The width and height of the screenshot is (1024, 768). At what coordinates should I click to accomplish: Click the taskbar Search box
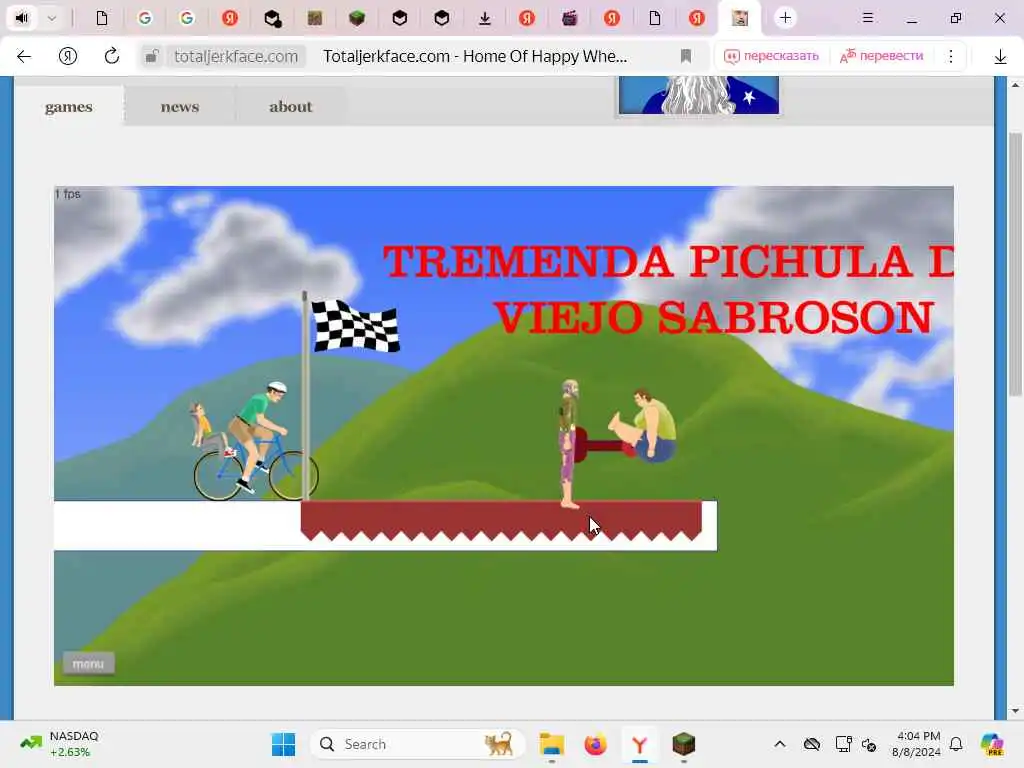pos(418,744)
